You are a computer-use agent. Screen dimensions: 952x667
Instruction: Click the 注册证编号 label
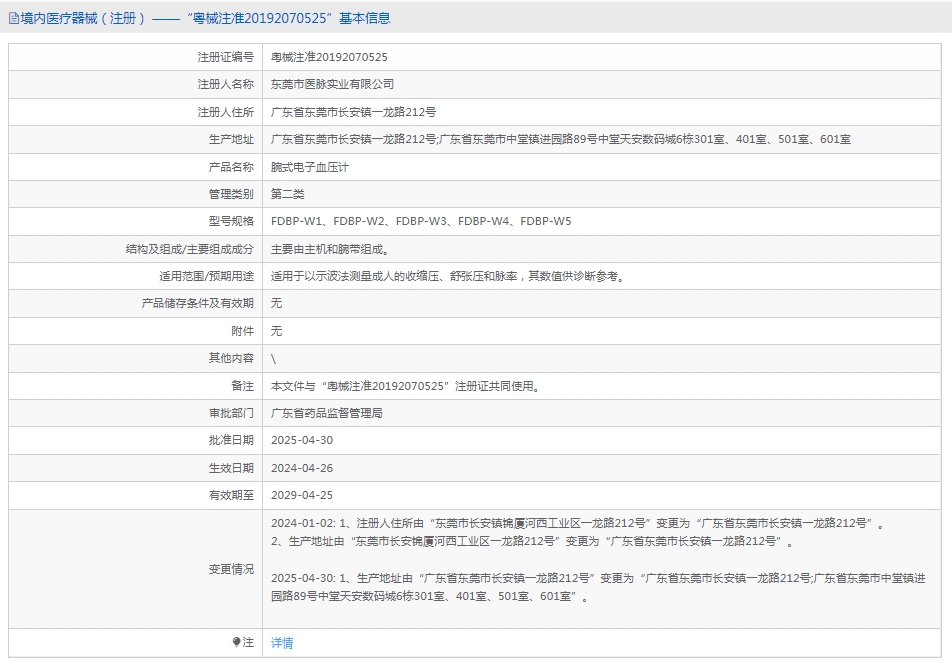pyautogui.click(x=225, y=57)
